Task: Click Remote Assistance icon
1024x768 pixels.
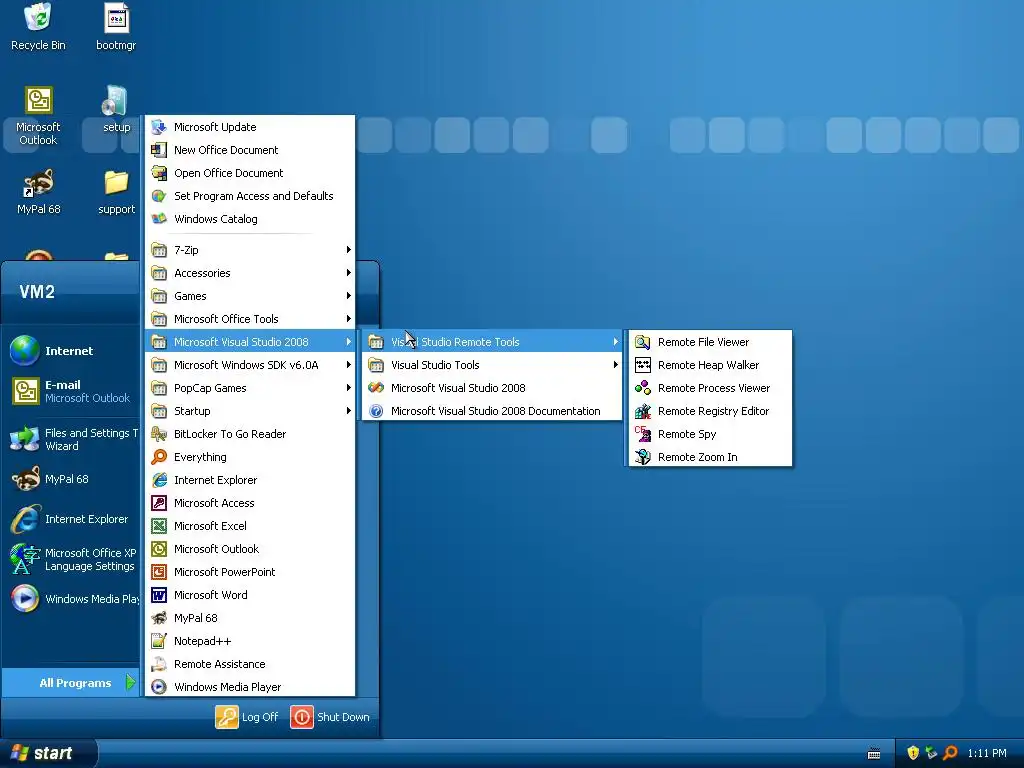Action: click(x=159, y=664)
